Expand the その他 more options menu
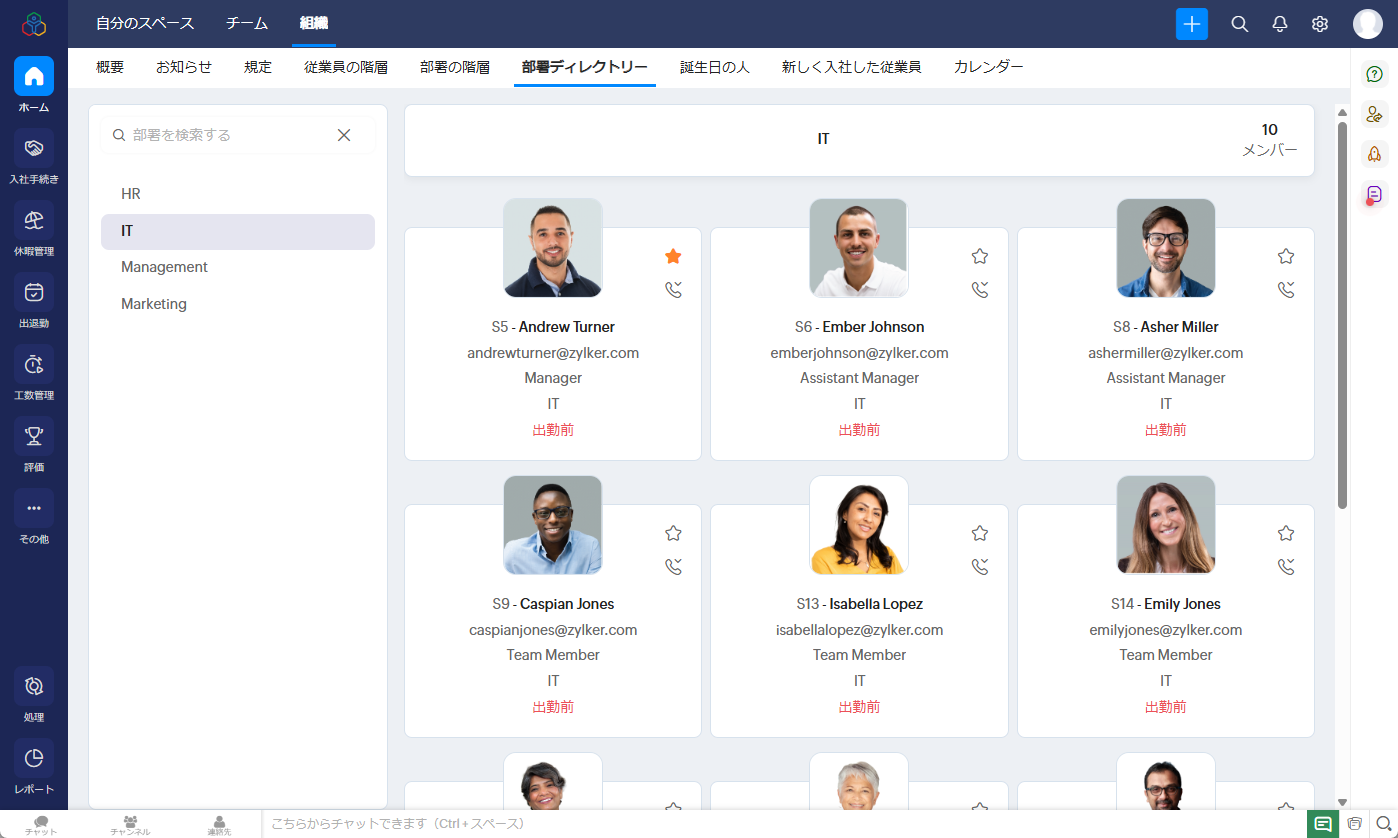This screenshot has width=1398, height=838. point(34,509)
